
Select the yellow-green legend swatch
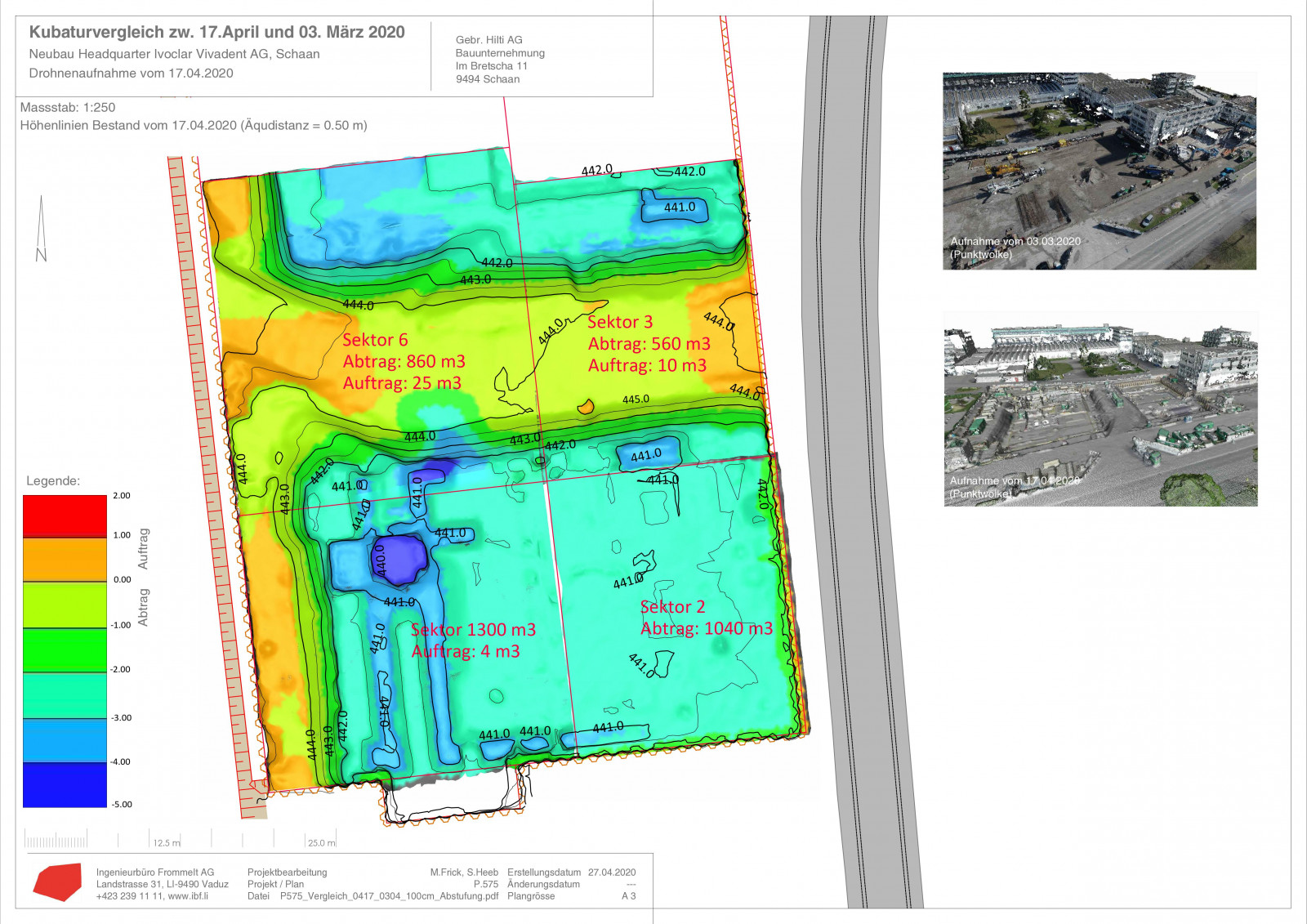pyautogui.click(x=65, y=605)
